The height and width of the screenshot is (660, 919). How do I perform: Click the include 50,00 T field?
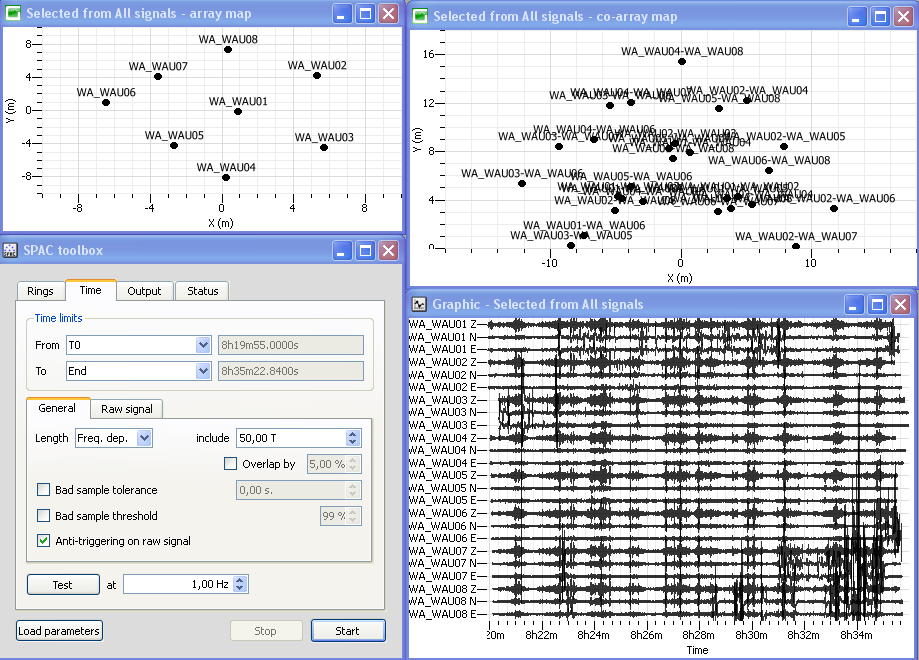(290, 438)
